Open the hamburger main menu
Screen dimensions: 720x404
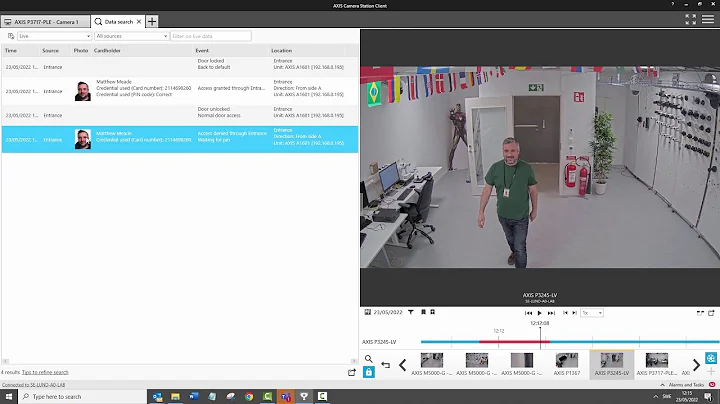click(708, 19)
